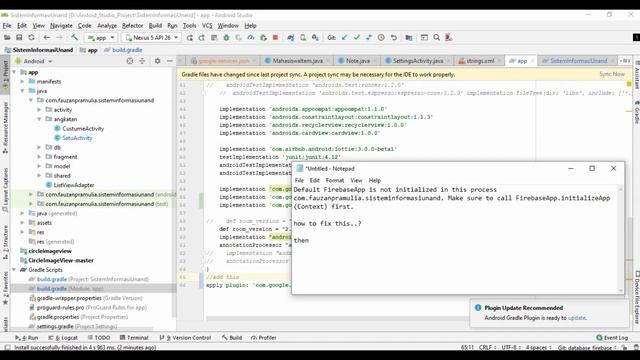Viewport: 640px width, 360px height.
Task: Click the Notepad vertical scrollbar
Action: tap(621, 239)
